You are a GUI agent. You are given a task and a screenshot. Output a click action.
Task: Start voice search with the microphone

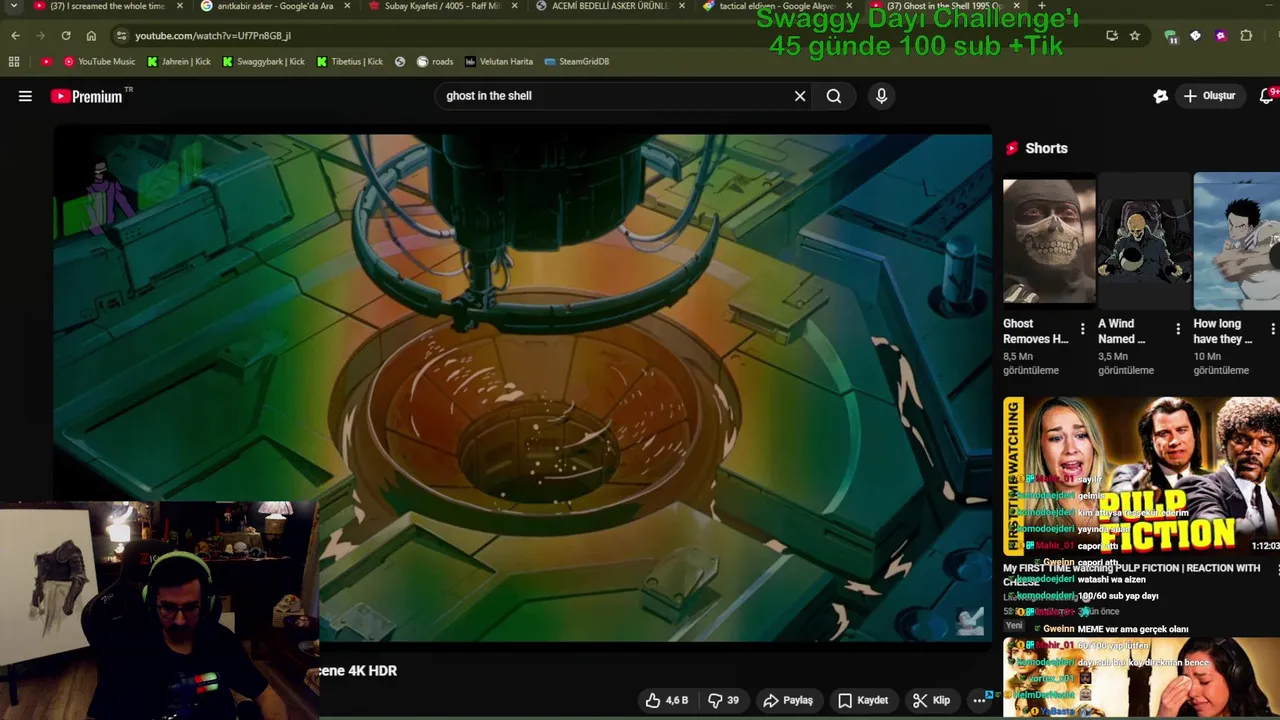(881, 96)
